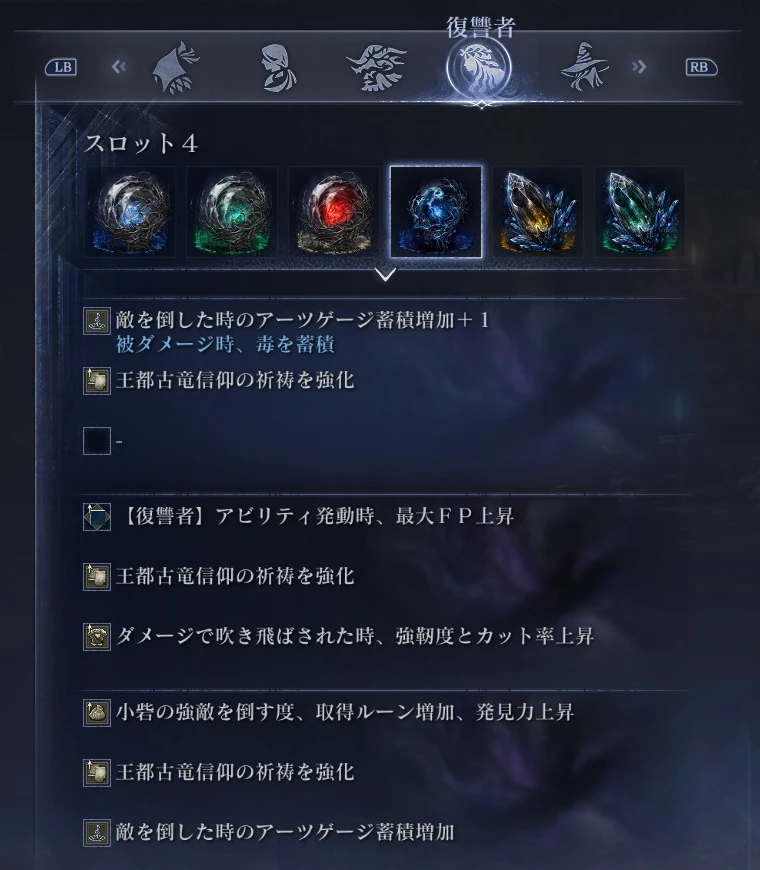Viewport: 760px width, 870px height.
Task: Pick the green-glow crystal relic
Action: pos(640,213)
